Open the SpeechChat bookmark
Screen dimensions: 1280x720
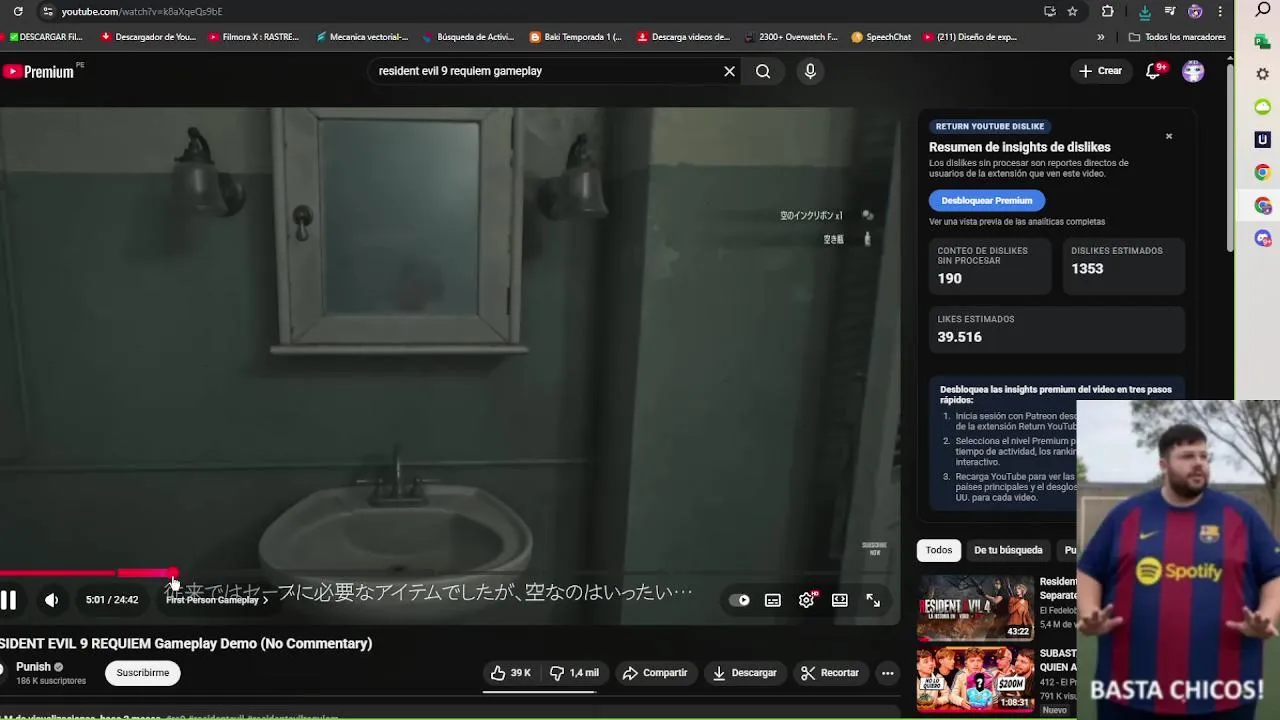coord(881,37)
